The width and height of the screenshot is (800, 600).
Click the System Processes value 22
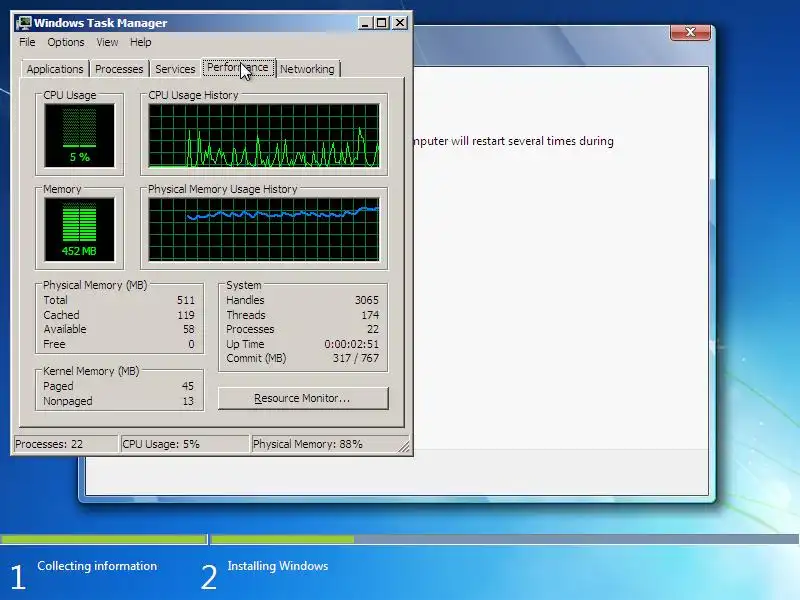[373, 329]
